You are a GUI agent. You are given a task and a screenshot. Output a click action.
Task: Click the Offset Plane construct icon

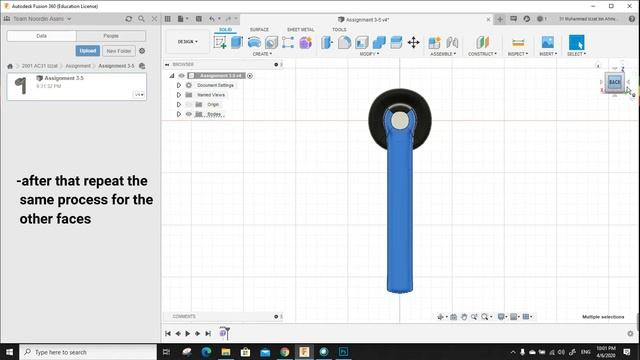tap(482, 42)
